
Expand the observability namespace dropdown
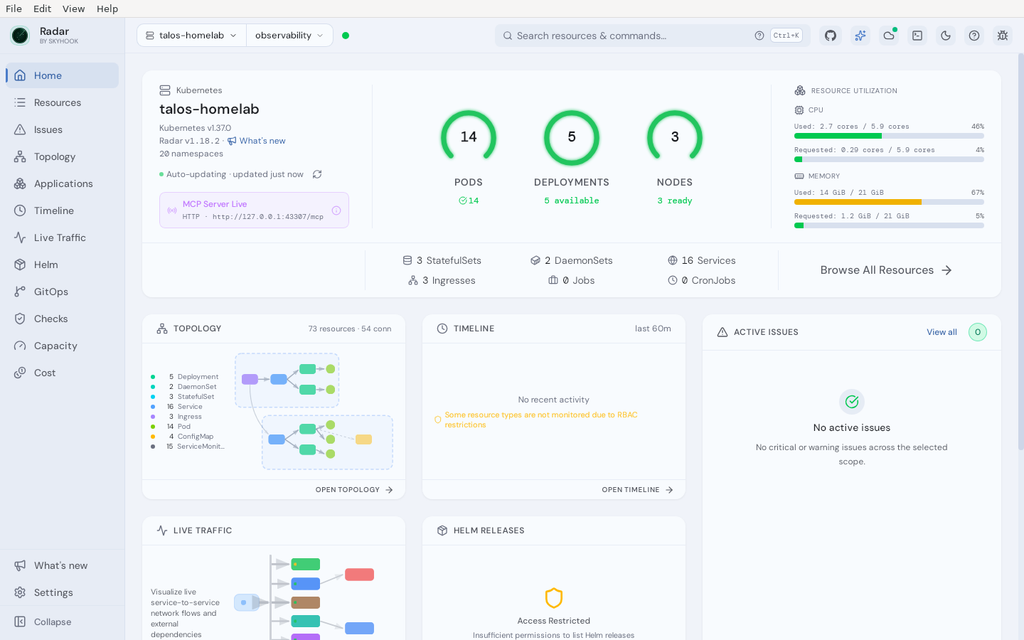(x=289, y=35)
